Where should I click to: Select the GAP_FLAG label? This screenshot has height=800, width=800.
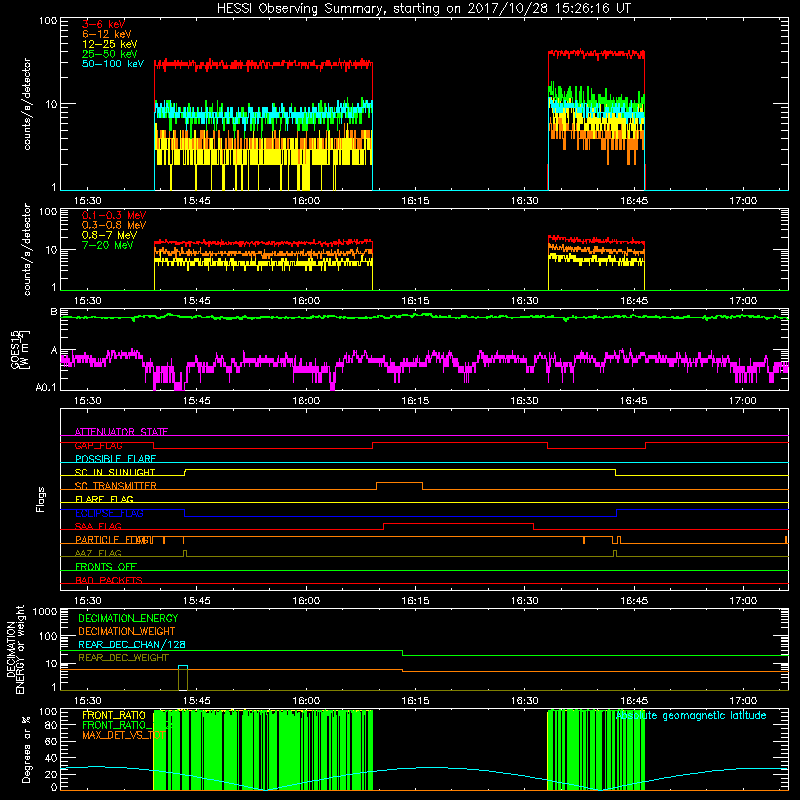click(x=98, y=445)
